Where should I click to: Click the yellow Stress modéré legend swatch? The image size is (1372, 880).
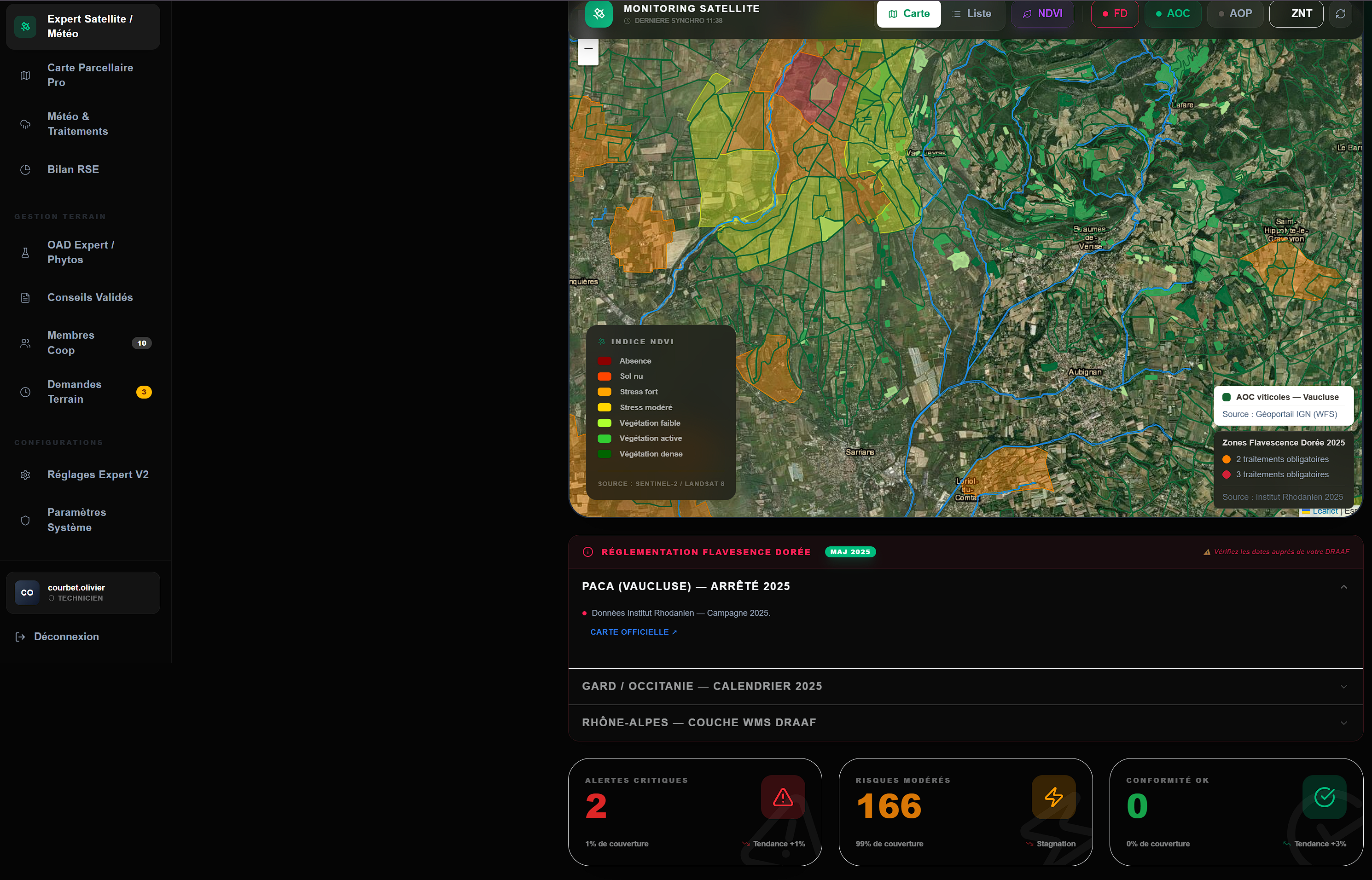[x=604, y=407]
